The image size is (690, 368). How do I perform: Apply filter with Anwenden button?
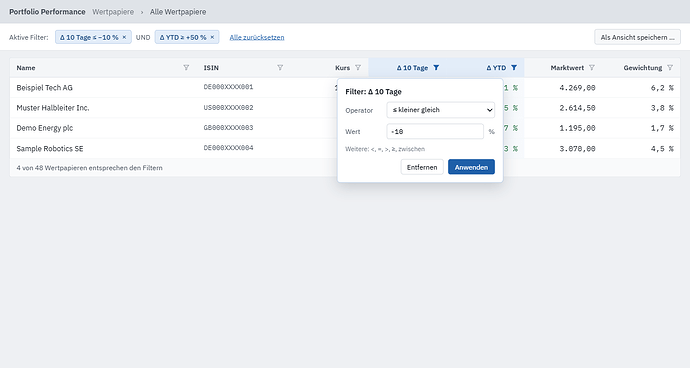pyautogui.click(x=471, y=167)
